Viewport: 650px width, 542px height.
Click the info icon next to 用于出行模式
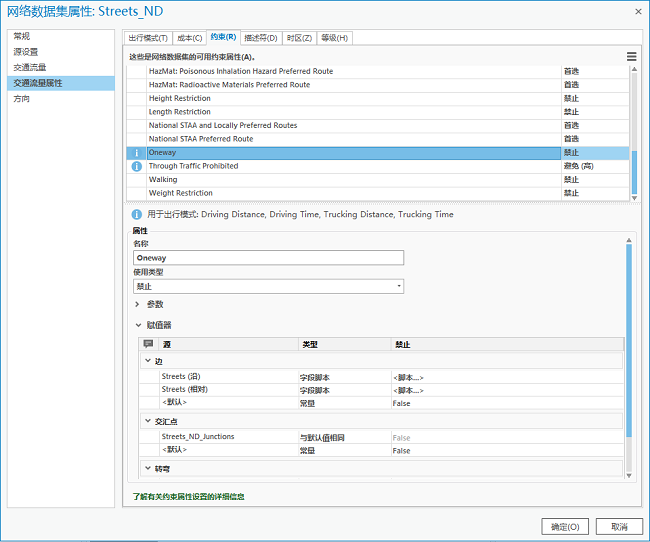pos(135,214)
